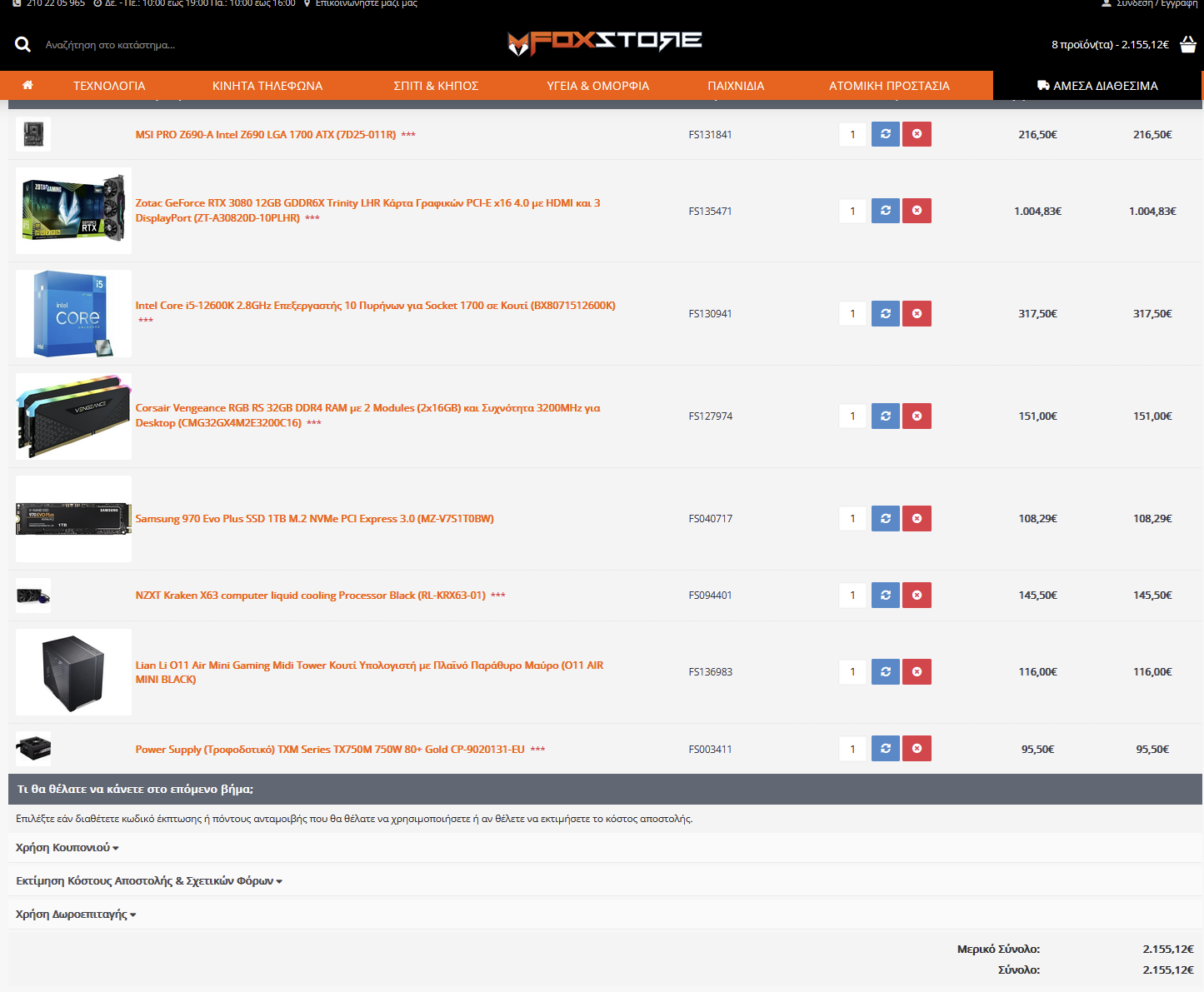Screen dimensions: 1204x992
Task: Click the Zotac RTX 3080 box thumbnail
Action: [73, 211]
